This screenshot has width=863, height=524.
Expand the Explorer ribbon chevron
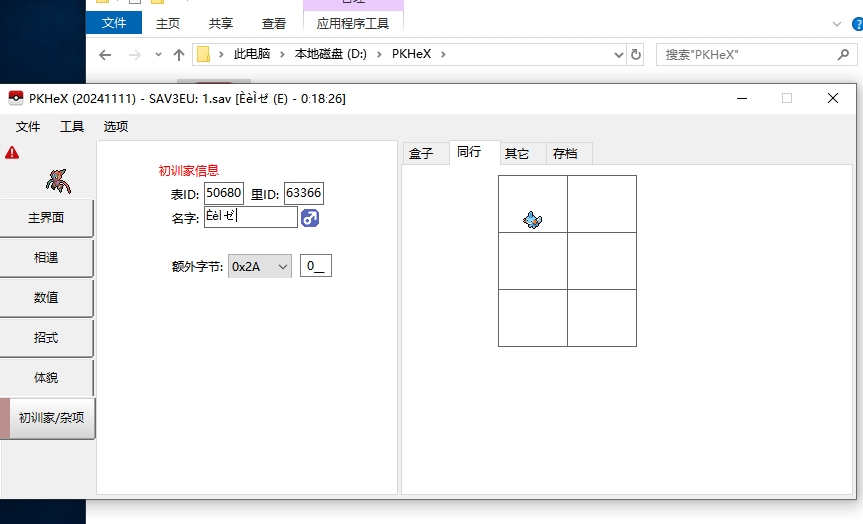point(837,24)
